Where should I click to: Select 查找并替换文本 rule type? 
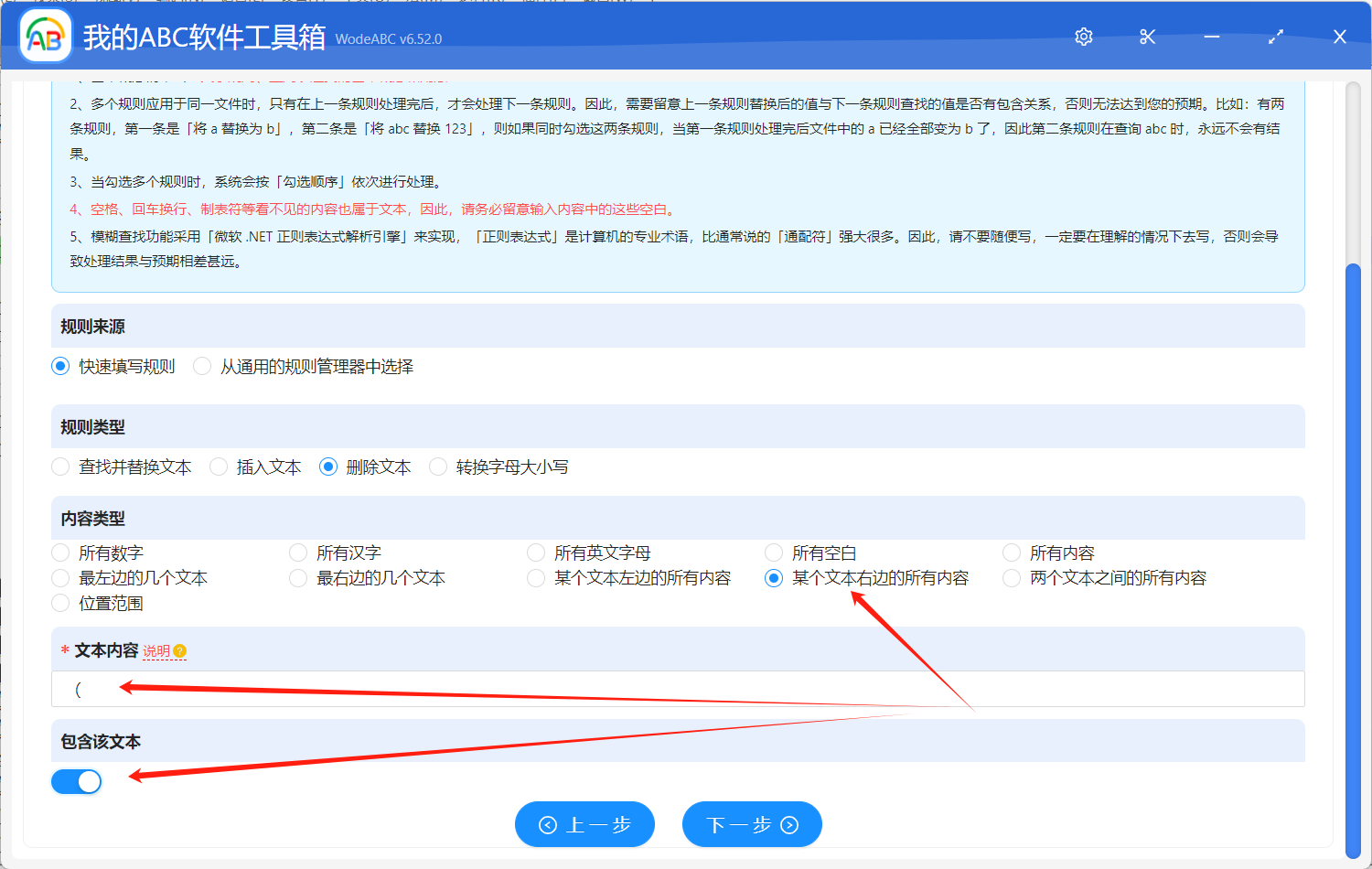pyautogui.click(x=60, y=467)
